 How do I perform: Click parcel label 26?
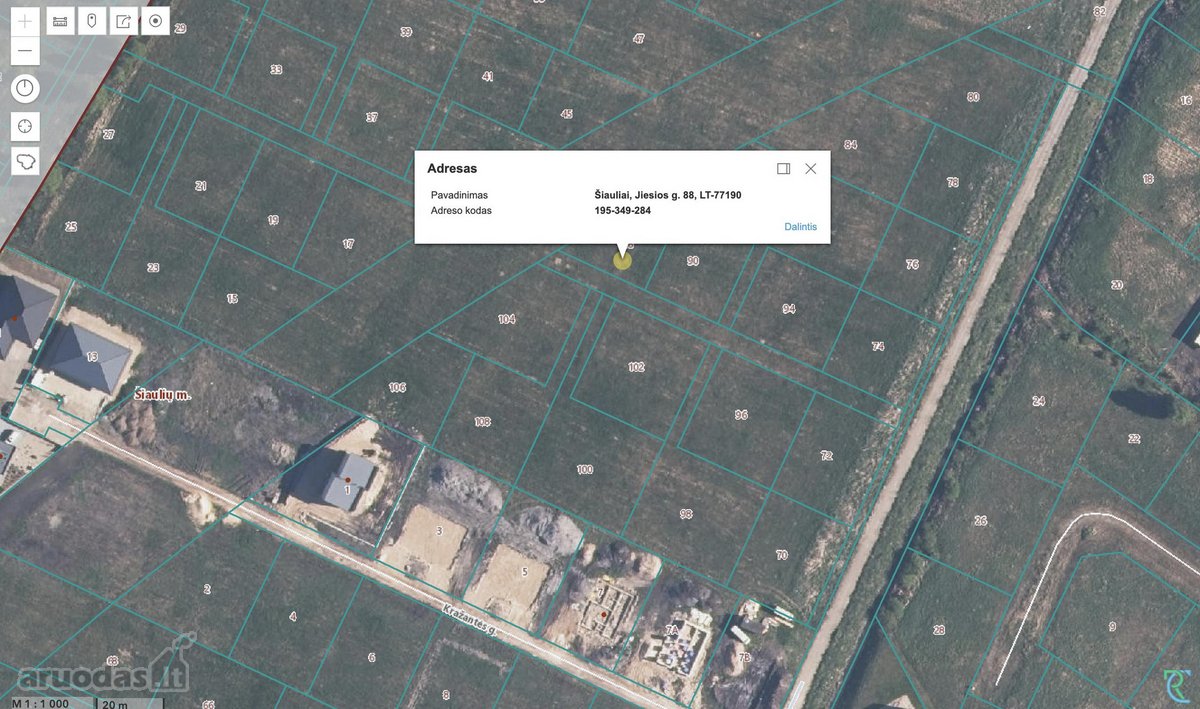981,521
